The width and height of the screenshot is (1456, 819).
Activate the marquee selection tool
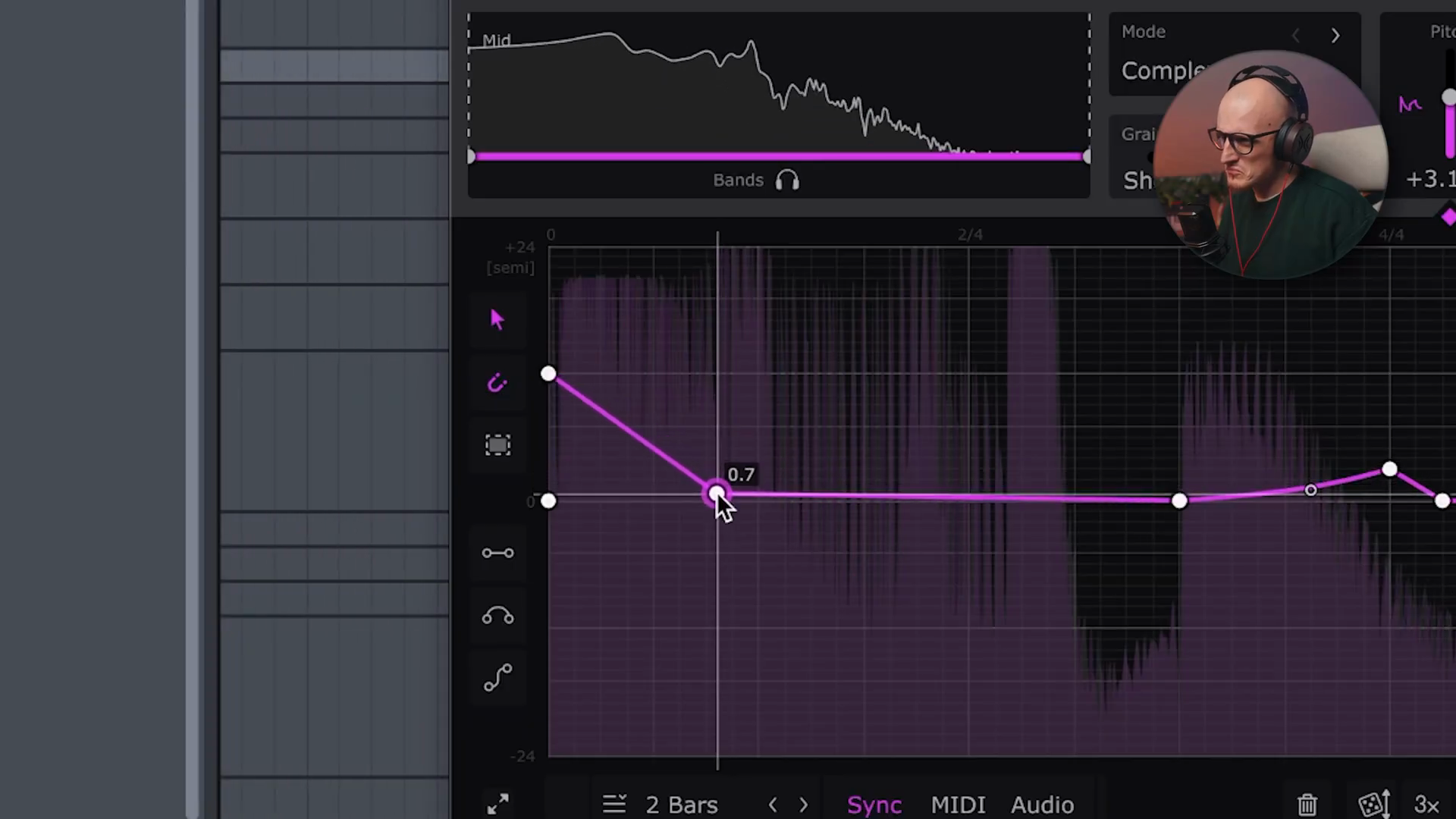pos(497,445)
